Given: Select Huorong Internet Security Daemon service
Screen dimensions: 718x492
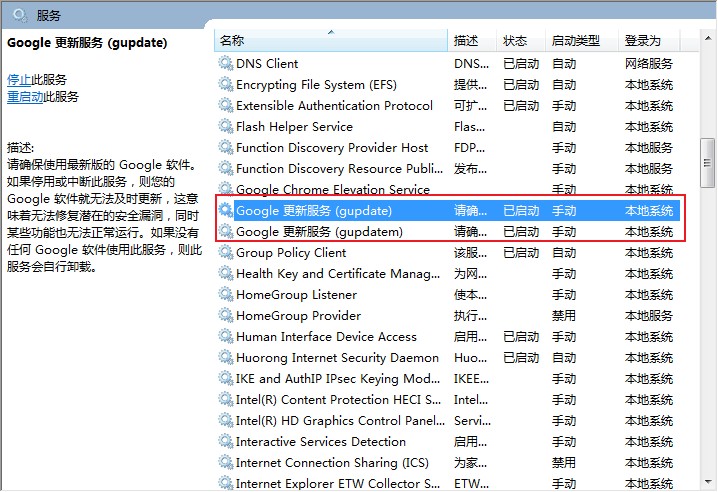Looking at the screenshot, I should coord(337,358).
